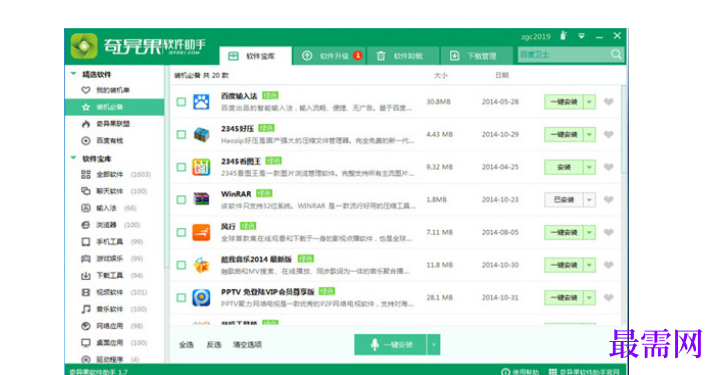The width and height of the screenshot is (721, 375).
Task: Open install dropdown arrow for 2345看图王
Action: click(x=589, y=167)
